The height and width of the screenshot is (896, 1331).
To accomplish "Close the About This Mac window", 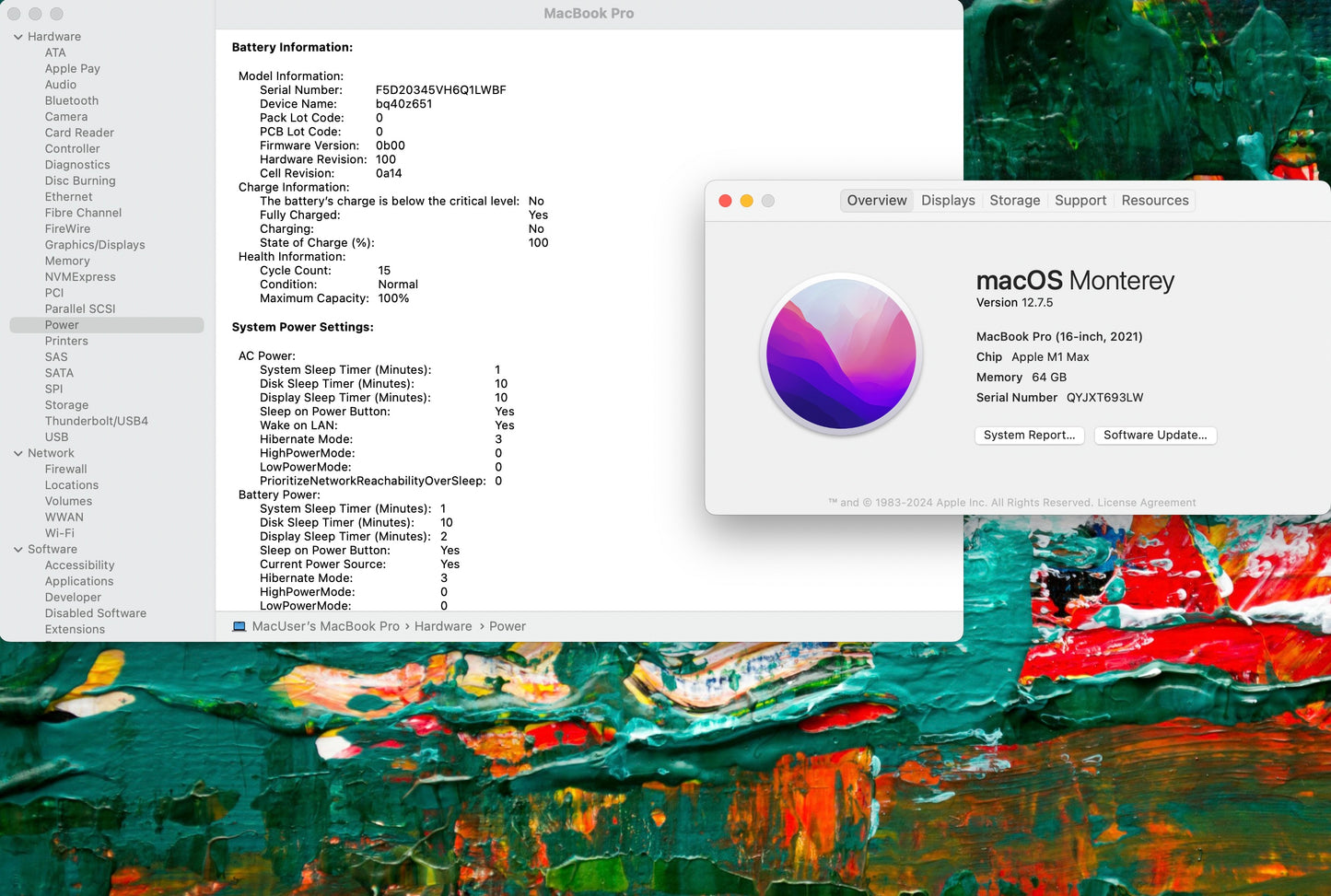I will click(725, 201).
